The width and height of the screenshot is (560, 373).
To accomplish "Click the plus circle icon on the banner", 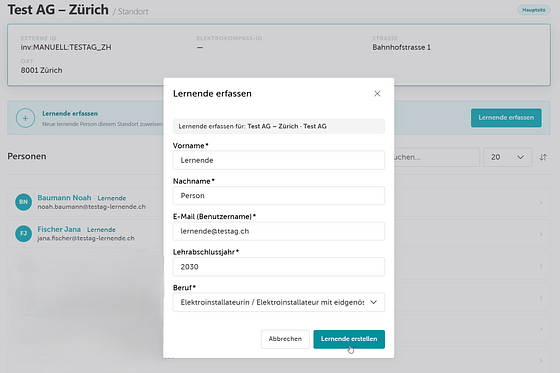I will point(25,118).
